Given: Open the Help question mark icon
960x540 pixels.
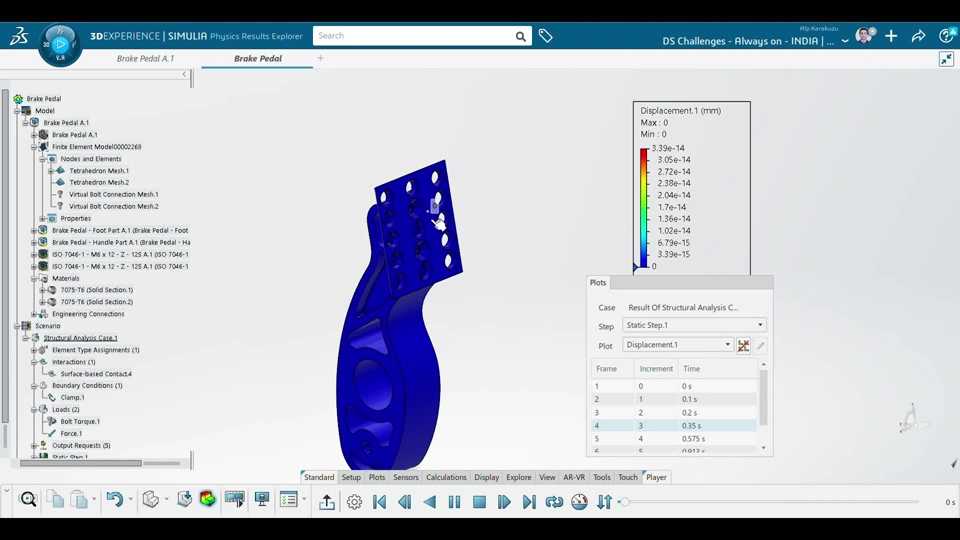Looking at the screenshot, I should tap(946, 36).
